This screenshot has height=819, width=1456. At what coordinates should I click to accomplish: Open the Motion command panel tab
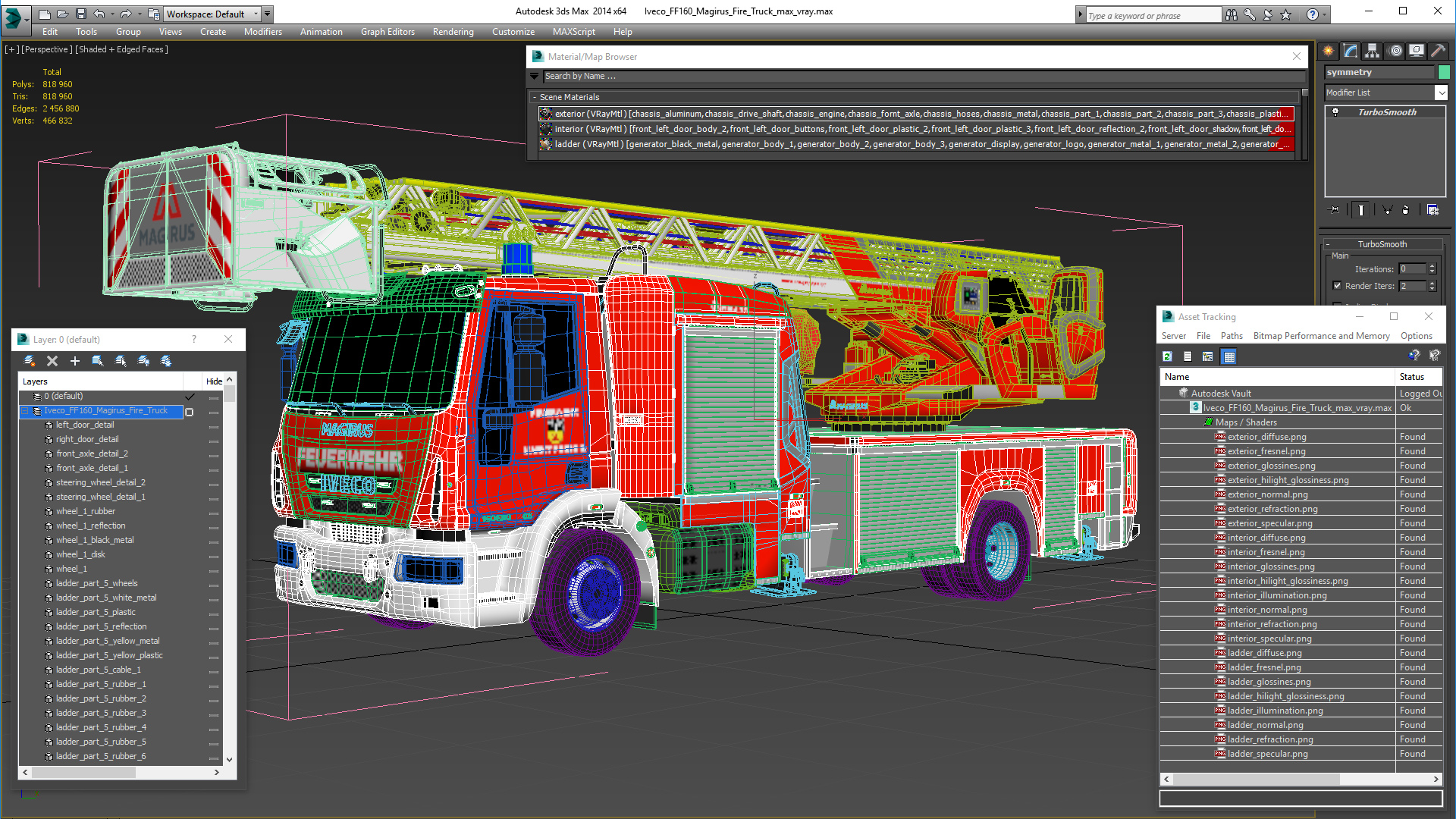coord(1395,51)
